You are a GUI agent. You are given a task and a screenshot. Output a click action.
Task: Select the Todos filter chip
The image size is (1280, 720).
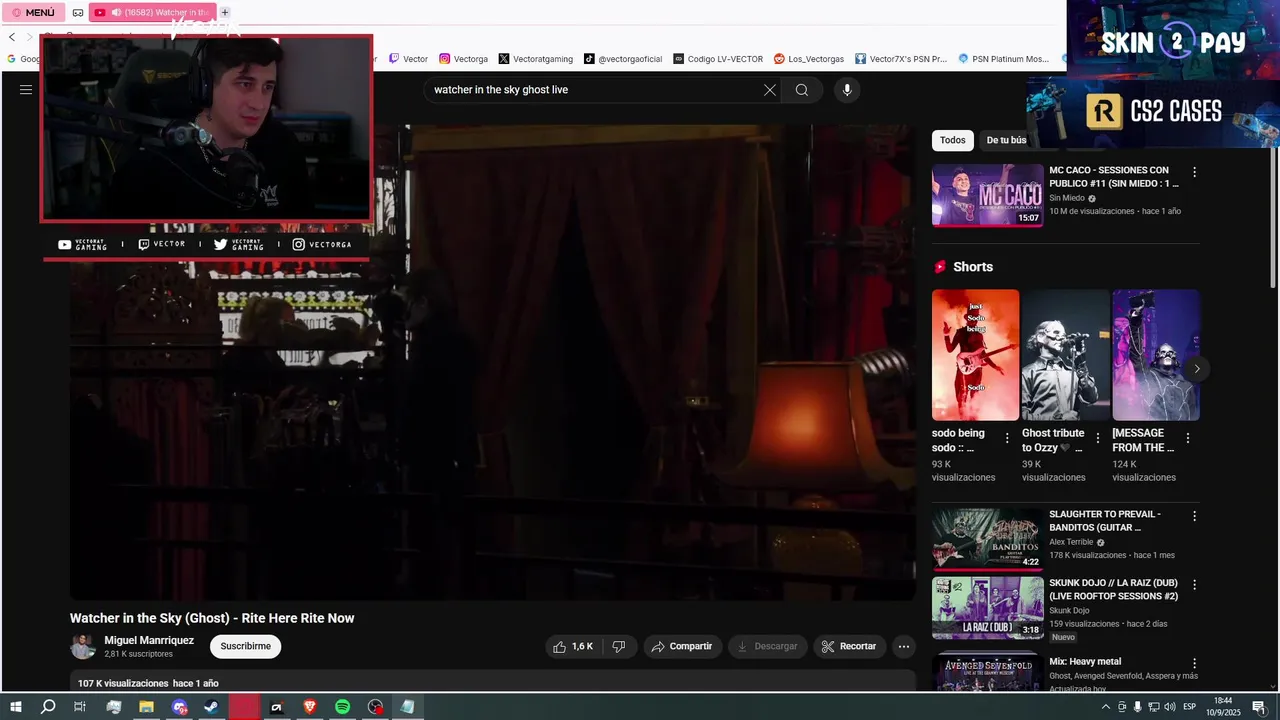(953, 140)
